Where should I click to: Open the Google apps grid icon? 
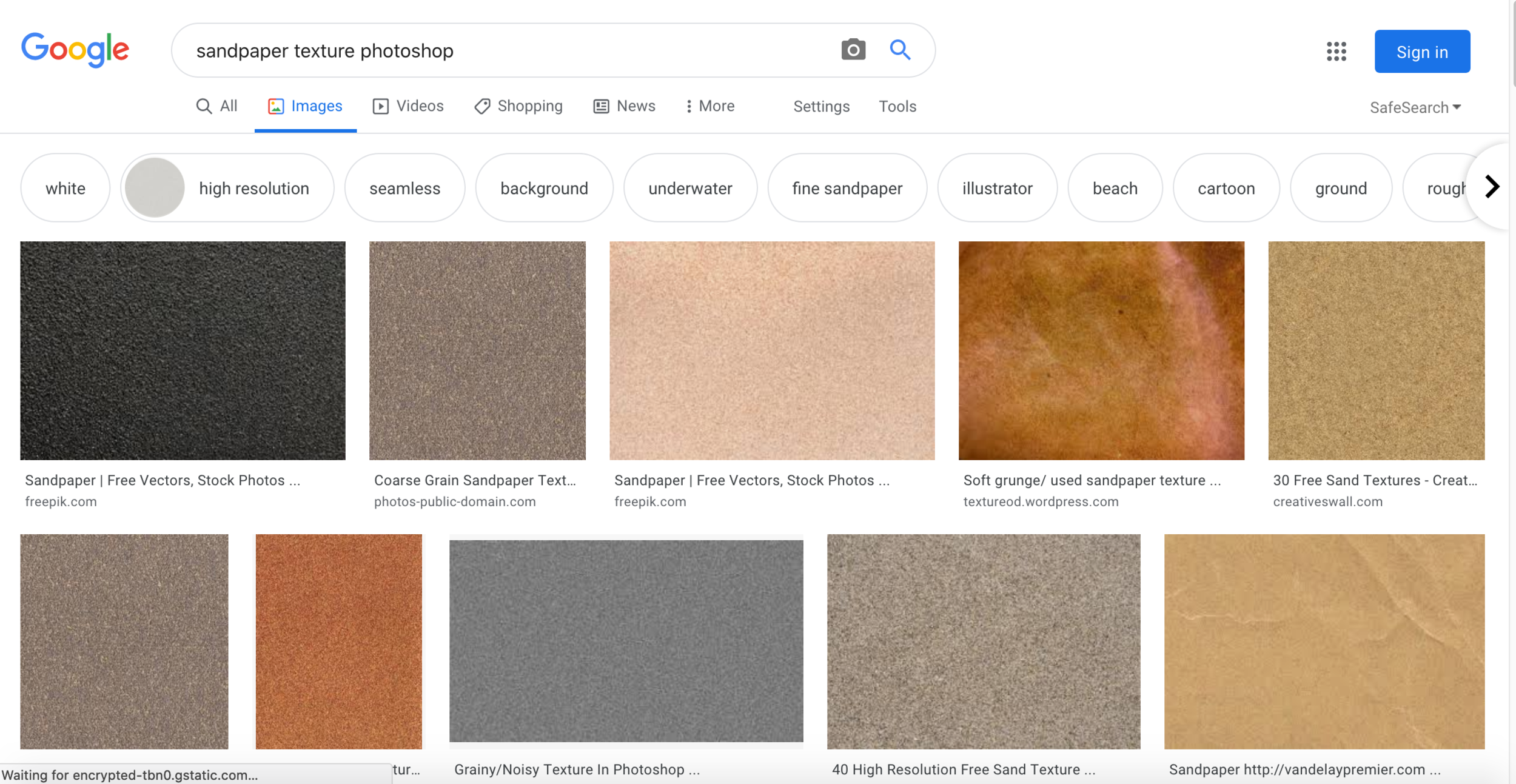[1336, 52]
